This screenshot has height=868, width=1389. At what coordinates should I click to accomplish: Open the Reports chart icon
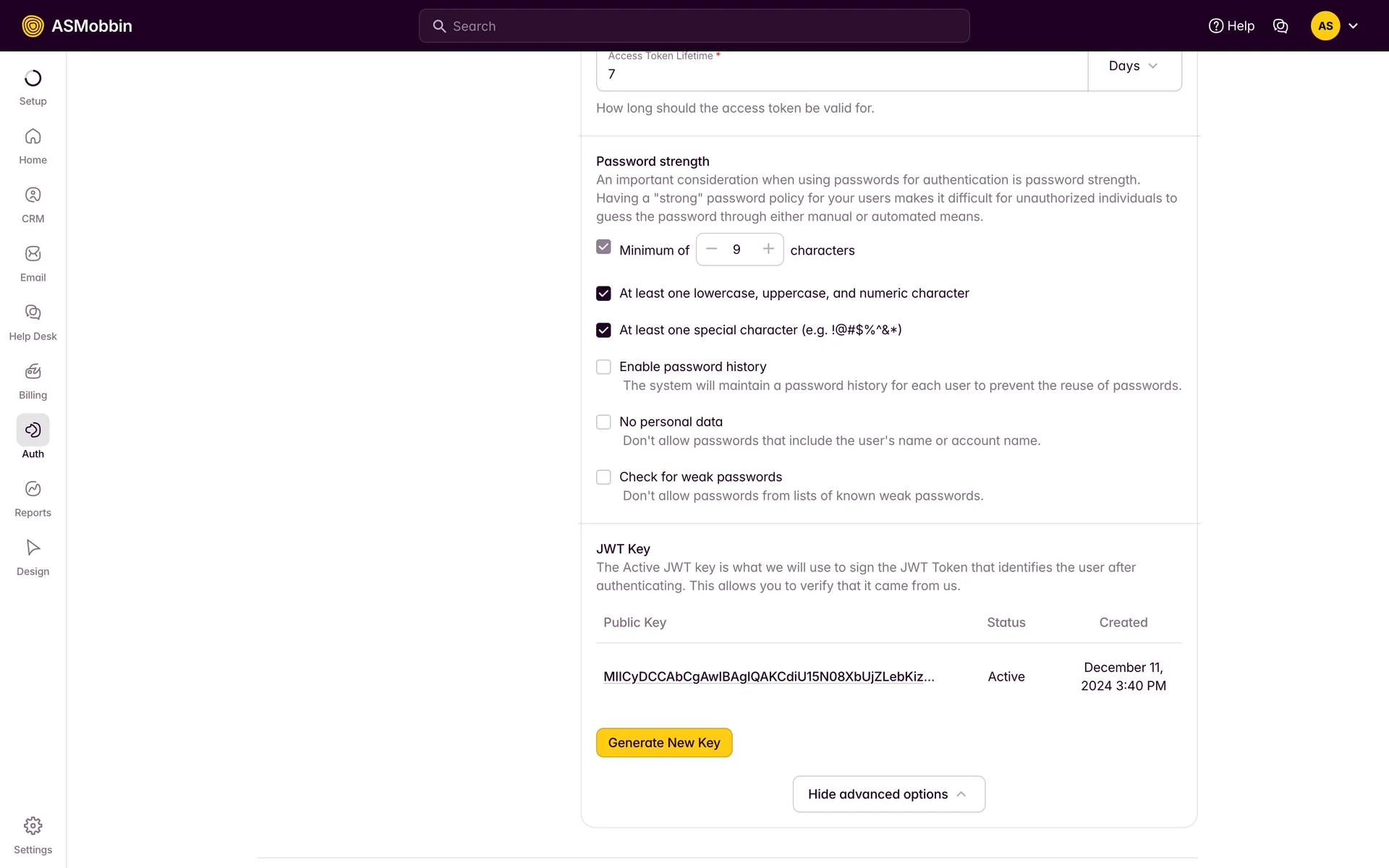click(33, 489)
